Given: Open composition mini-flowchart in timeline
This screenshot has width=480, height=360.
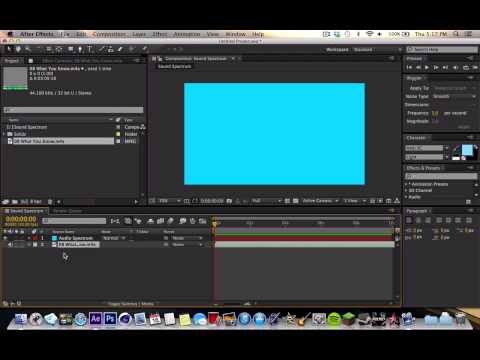Looking at the screenshot, I should coord(115,221).
